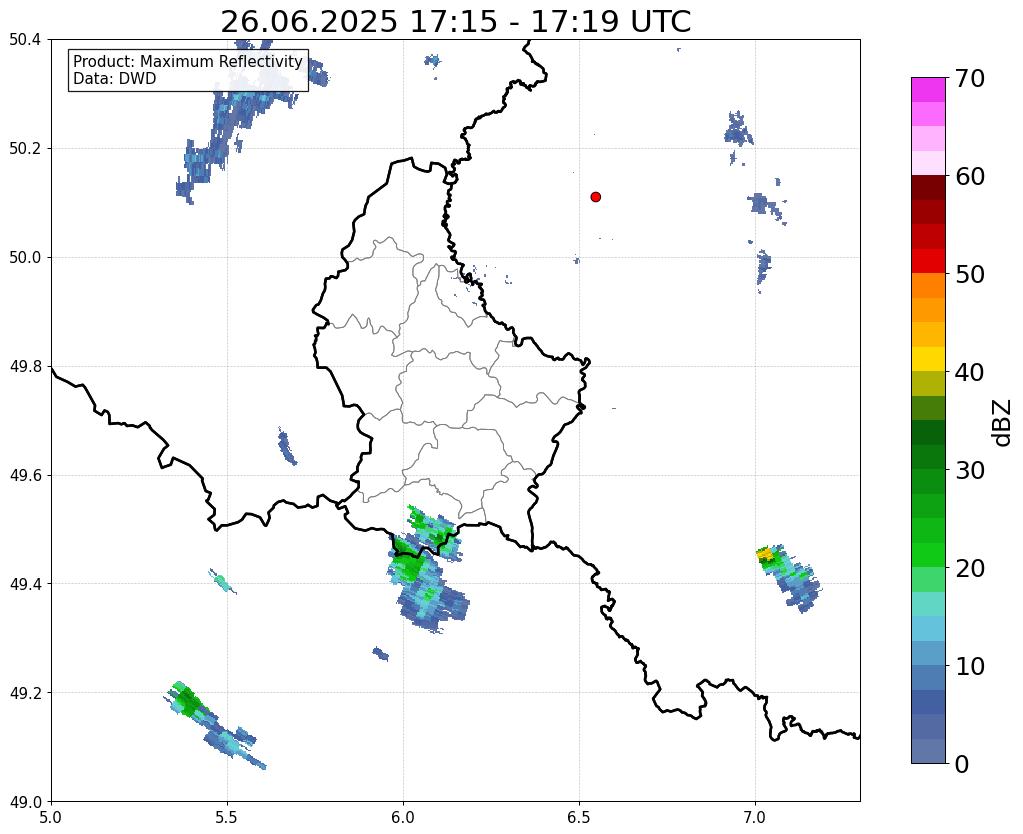This screenshot has height=834, width=1023.
Task: Click the latitude axis label 49.0
Action: coord(25,802)
